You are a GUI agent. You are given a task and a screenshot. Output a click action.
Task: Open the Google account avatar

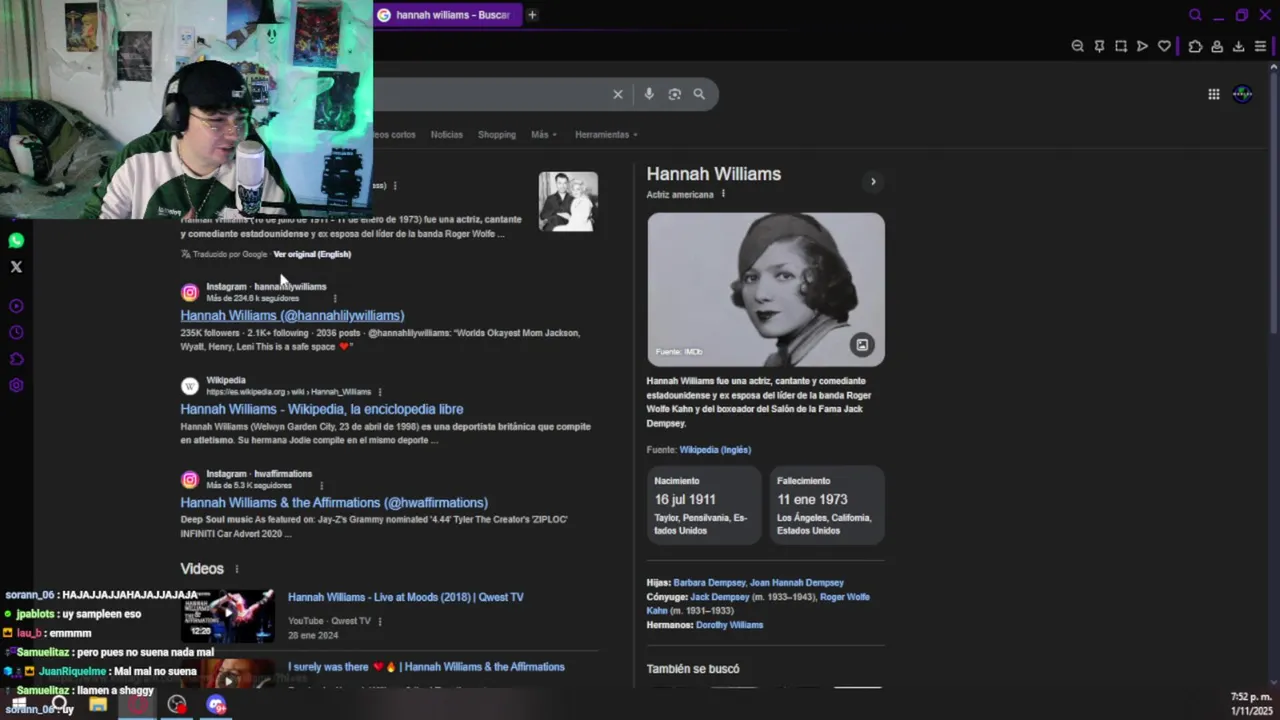pos(1242,94)
